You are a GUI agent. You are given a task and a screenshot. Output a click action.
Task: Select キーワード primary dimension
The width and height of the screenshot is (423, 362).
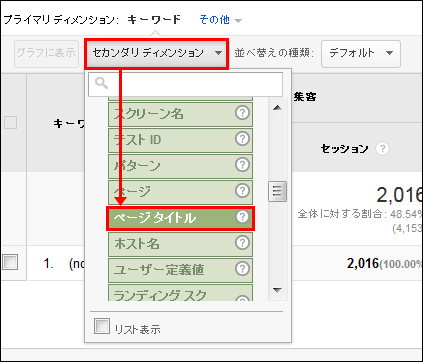coord(154,20)
